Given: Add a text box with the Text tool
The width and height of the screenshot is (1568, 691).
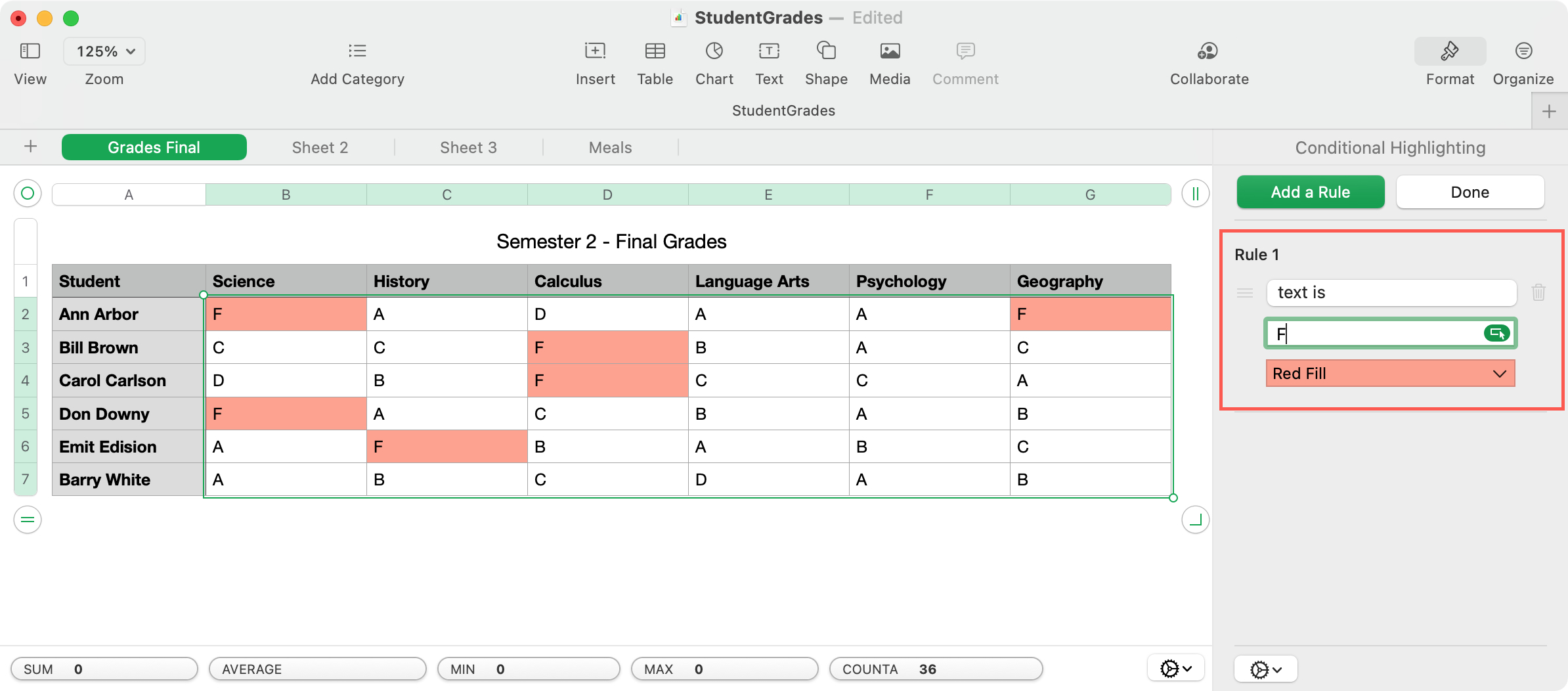Looking at the screenshot, I should 768,62.
